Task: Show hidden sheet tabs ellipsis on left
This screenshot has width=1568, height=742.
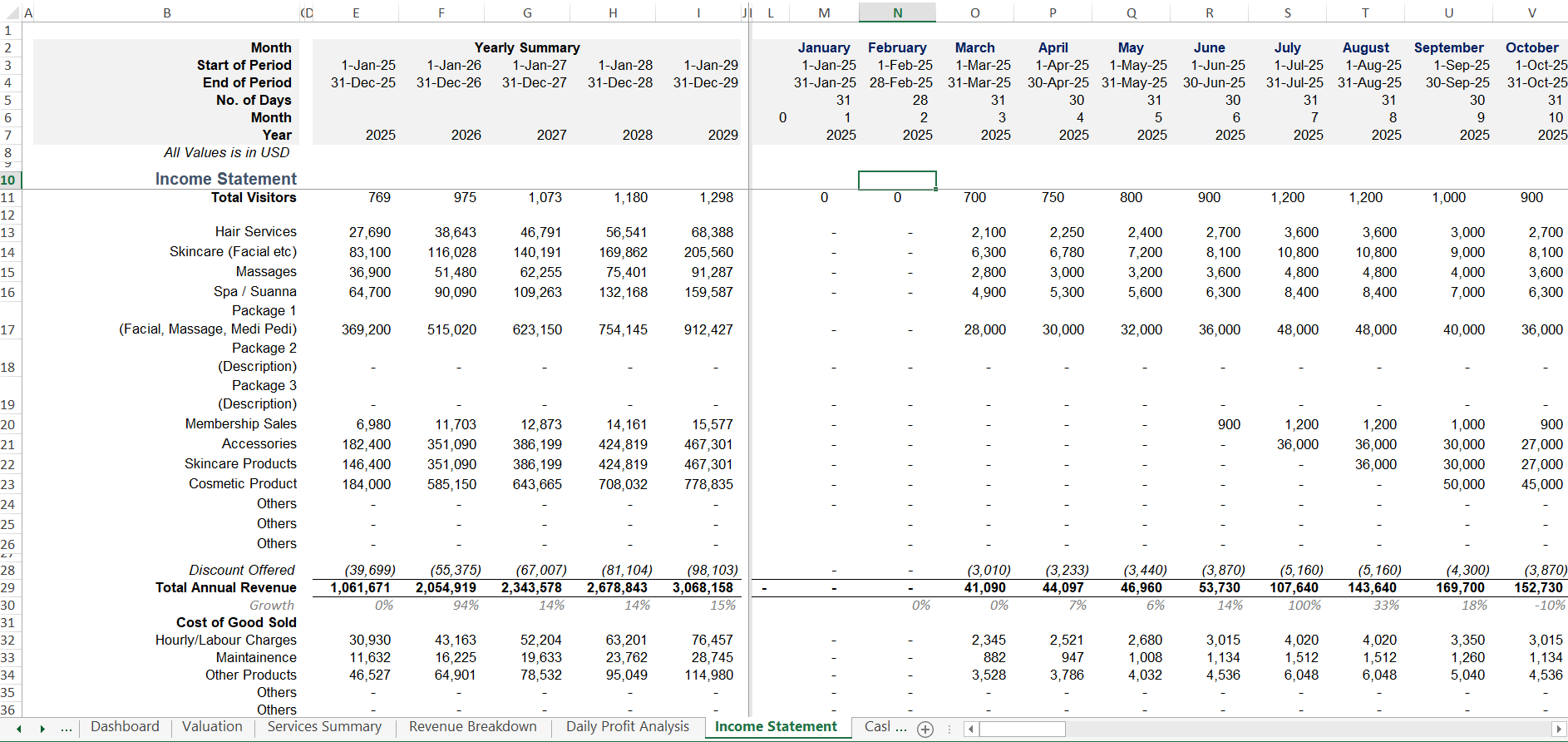Action: [67, 729]
